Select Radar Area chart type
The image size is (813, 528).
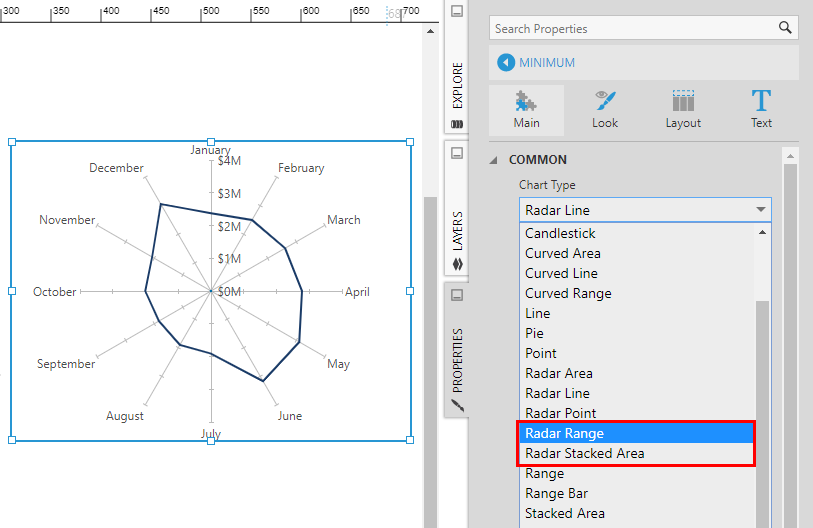[637, 373]
